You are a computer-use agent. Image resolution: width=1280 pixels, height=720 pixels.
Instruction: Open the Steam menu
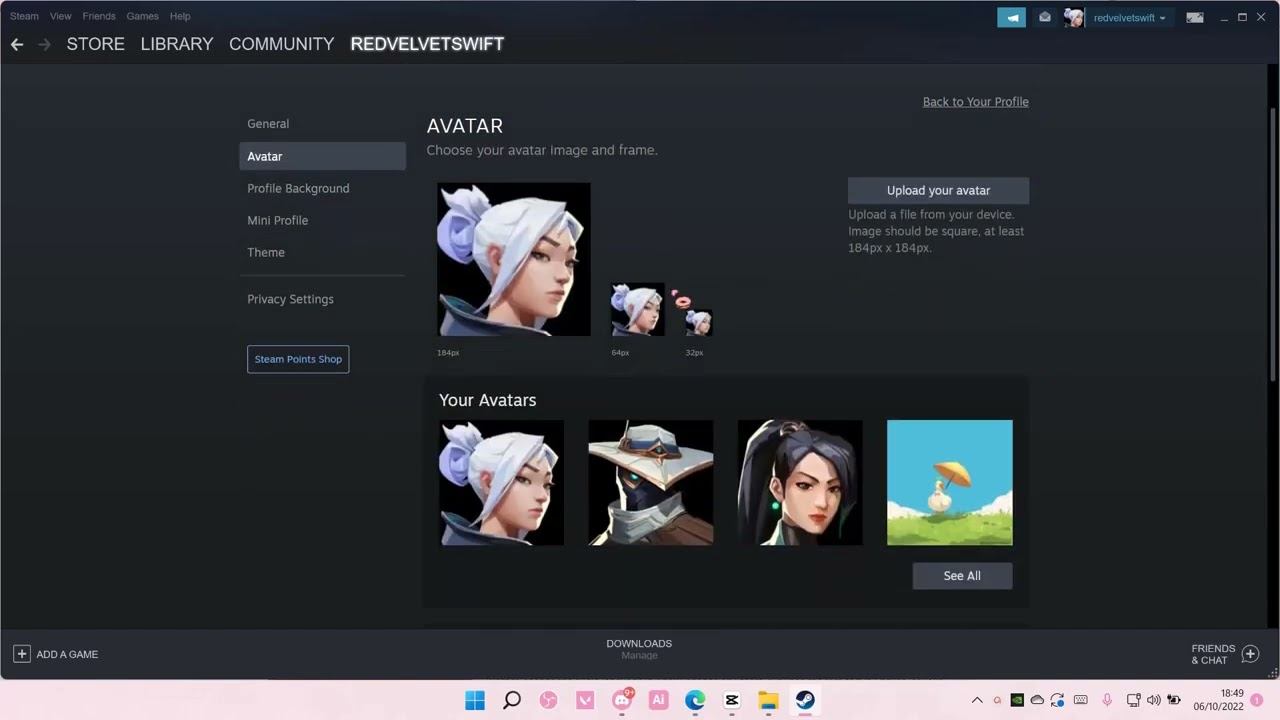click(24, 16)
